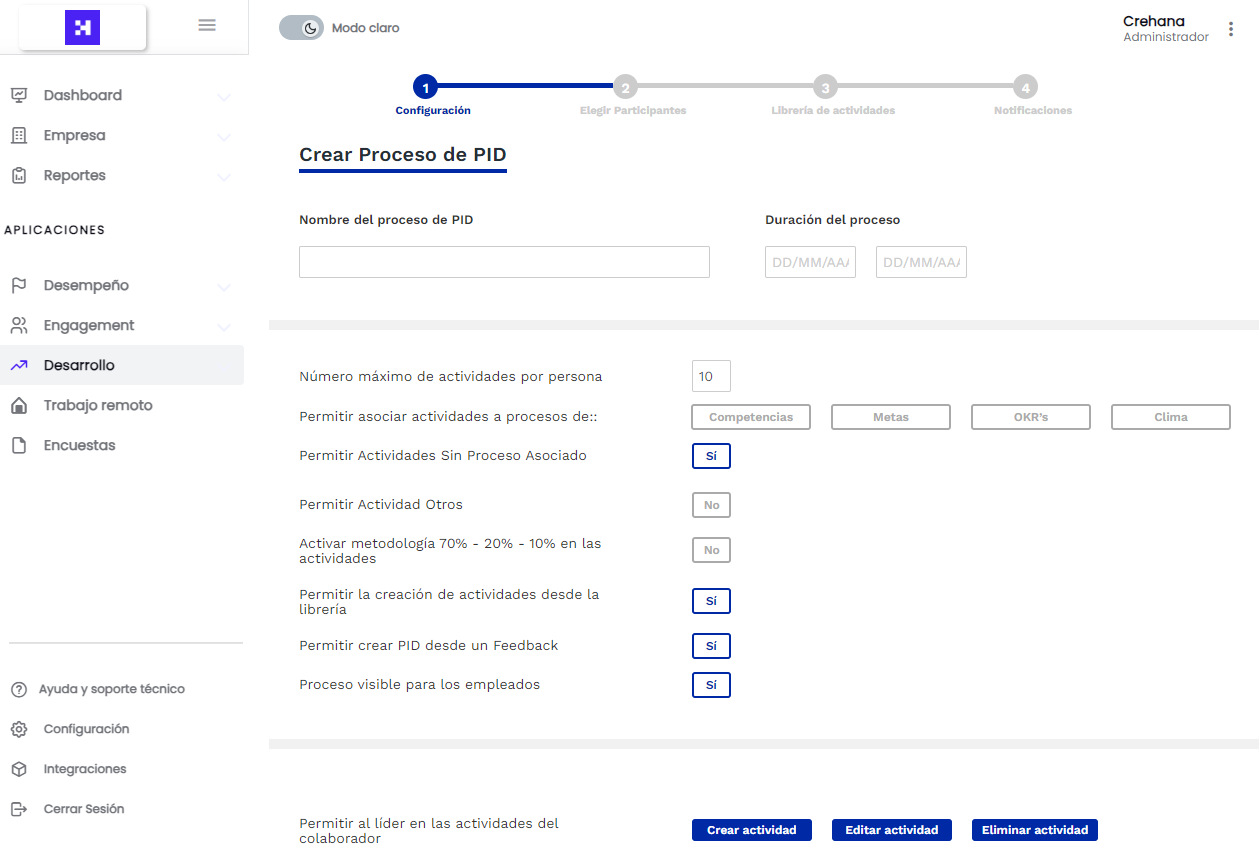The height and width of the screenshot is (847, 1259).
Task: Open Integraciones from the sidebar
Action: pos(84,769)
